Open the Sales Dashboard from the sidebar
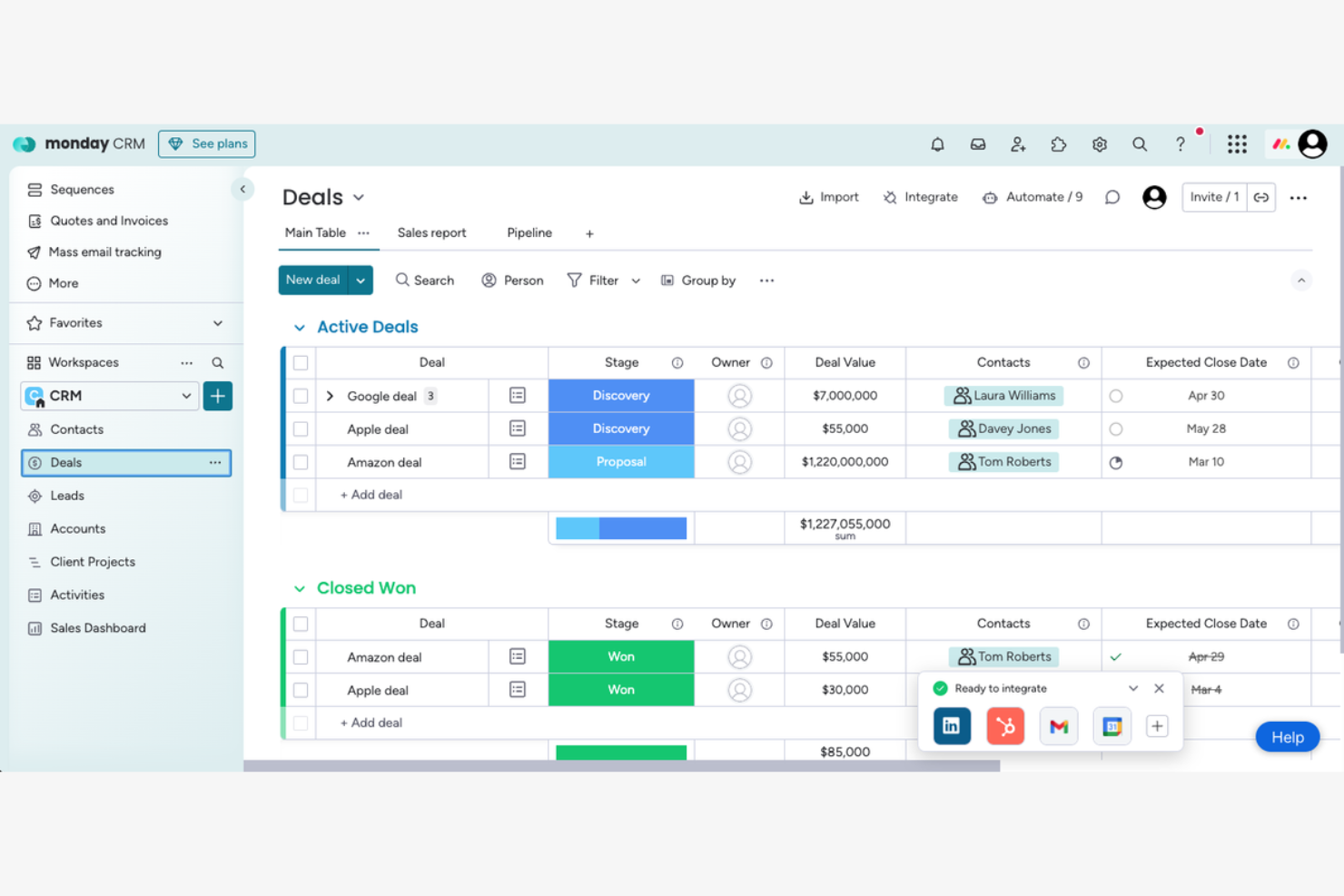Viewport: 1344px width, 896px height. pos(97,627)
